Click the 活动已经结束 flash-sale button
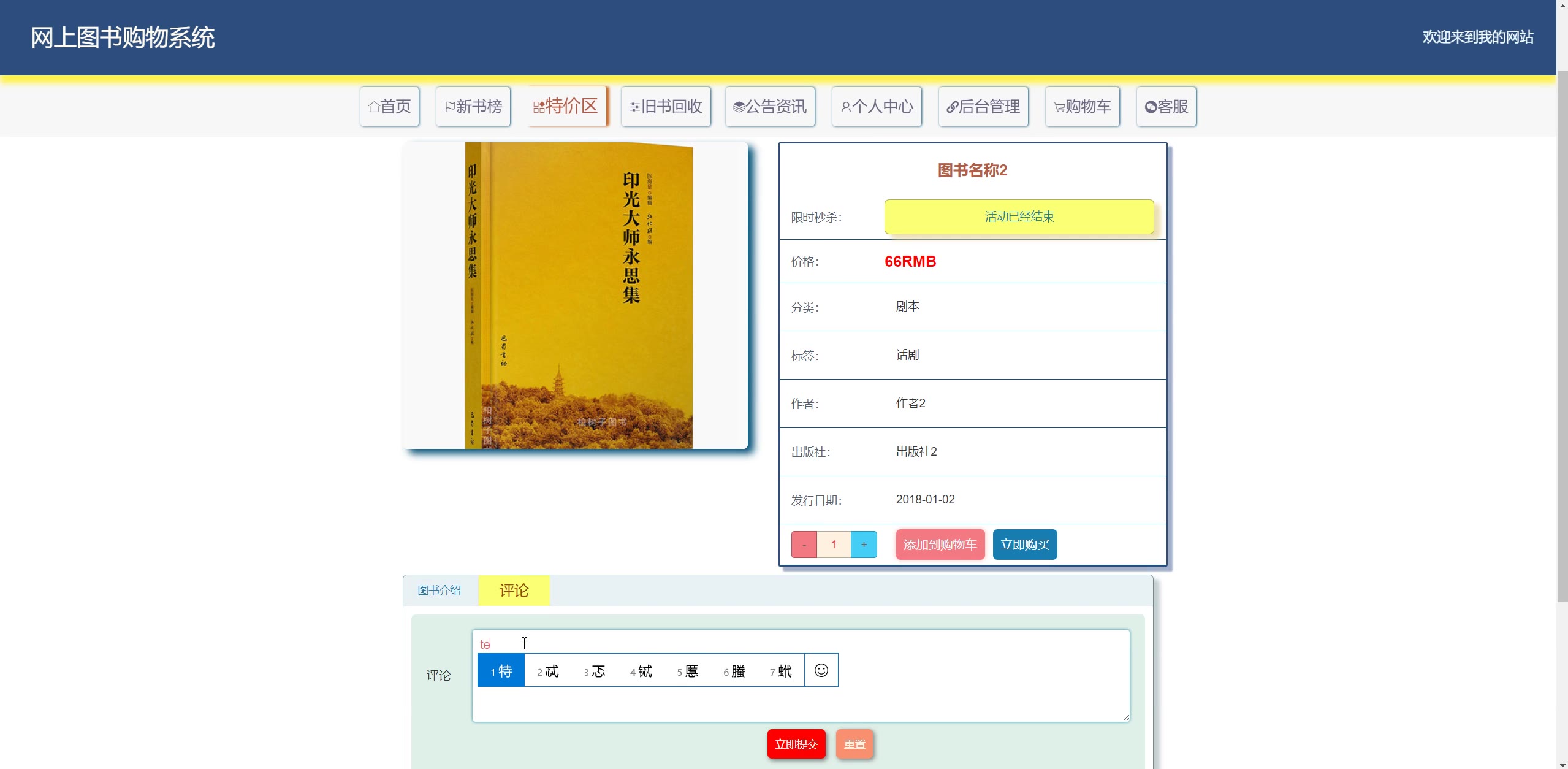 click(1019, 216)
